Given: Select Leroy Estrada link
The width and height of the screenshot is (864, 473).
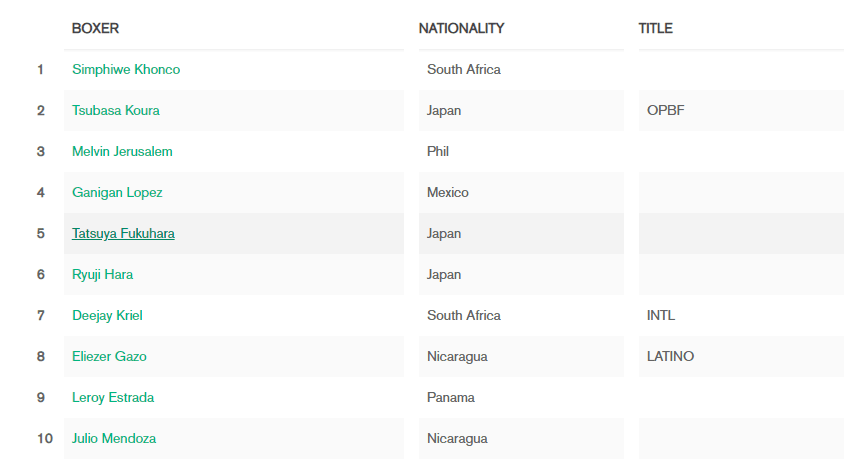Looking at the screenshot, I should [113, 397].
